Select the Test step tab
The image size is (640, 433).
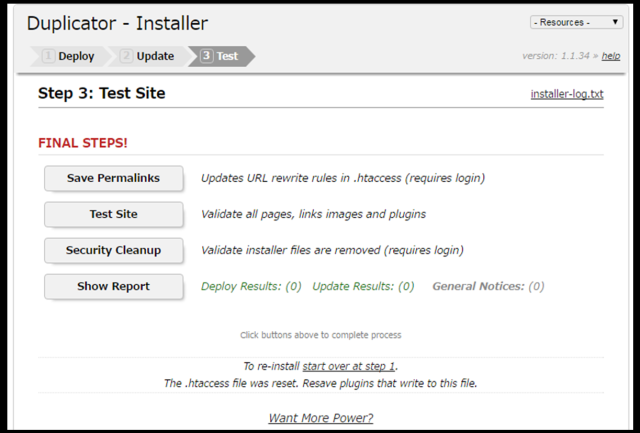click(x=221, y=56)
